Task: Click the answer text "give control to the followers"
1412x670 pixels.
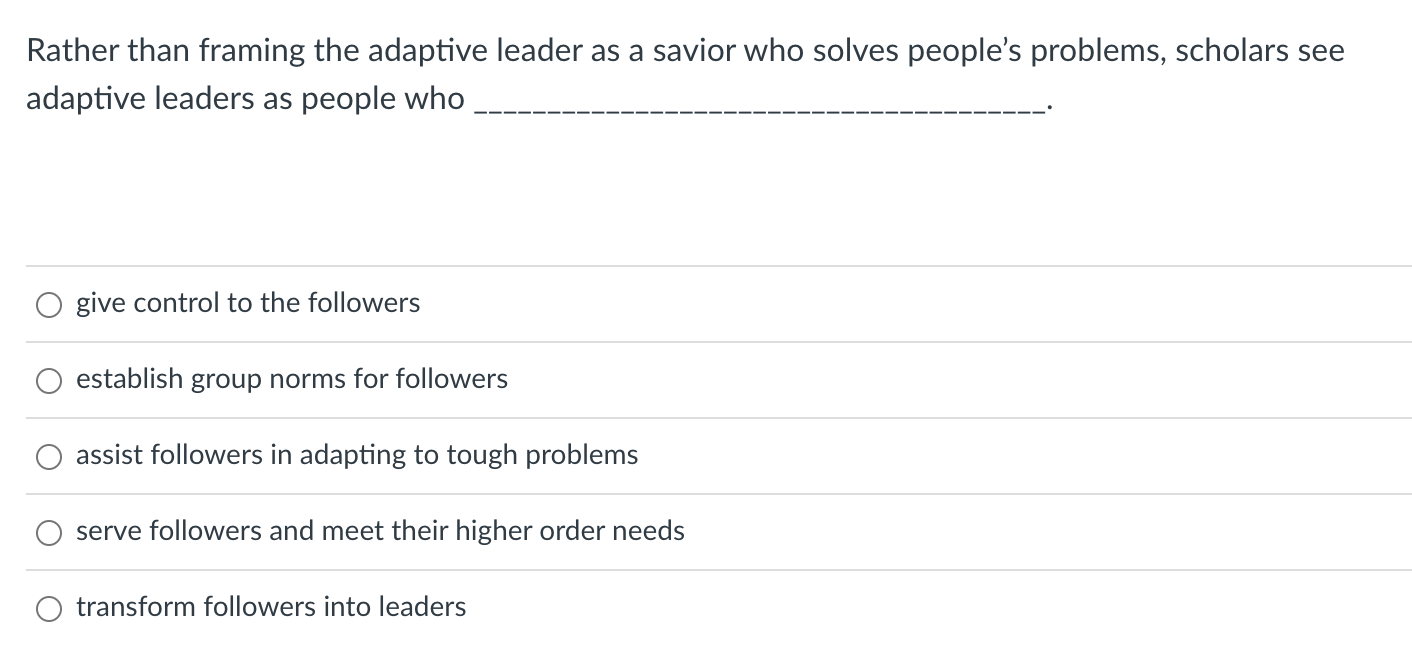Action: tap(247, 304)
